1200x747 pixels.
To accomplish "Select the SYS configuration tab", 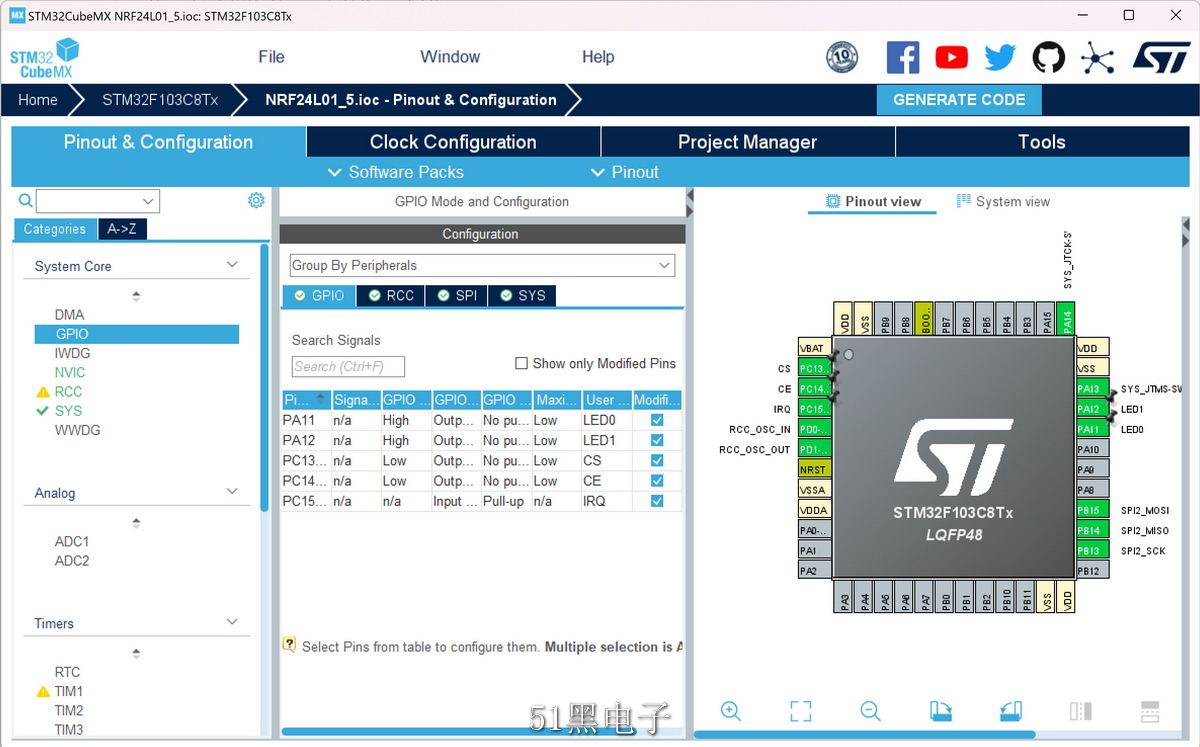I will tap(522, 295).
